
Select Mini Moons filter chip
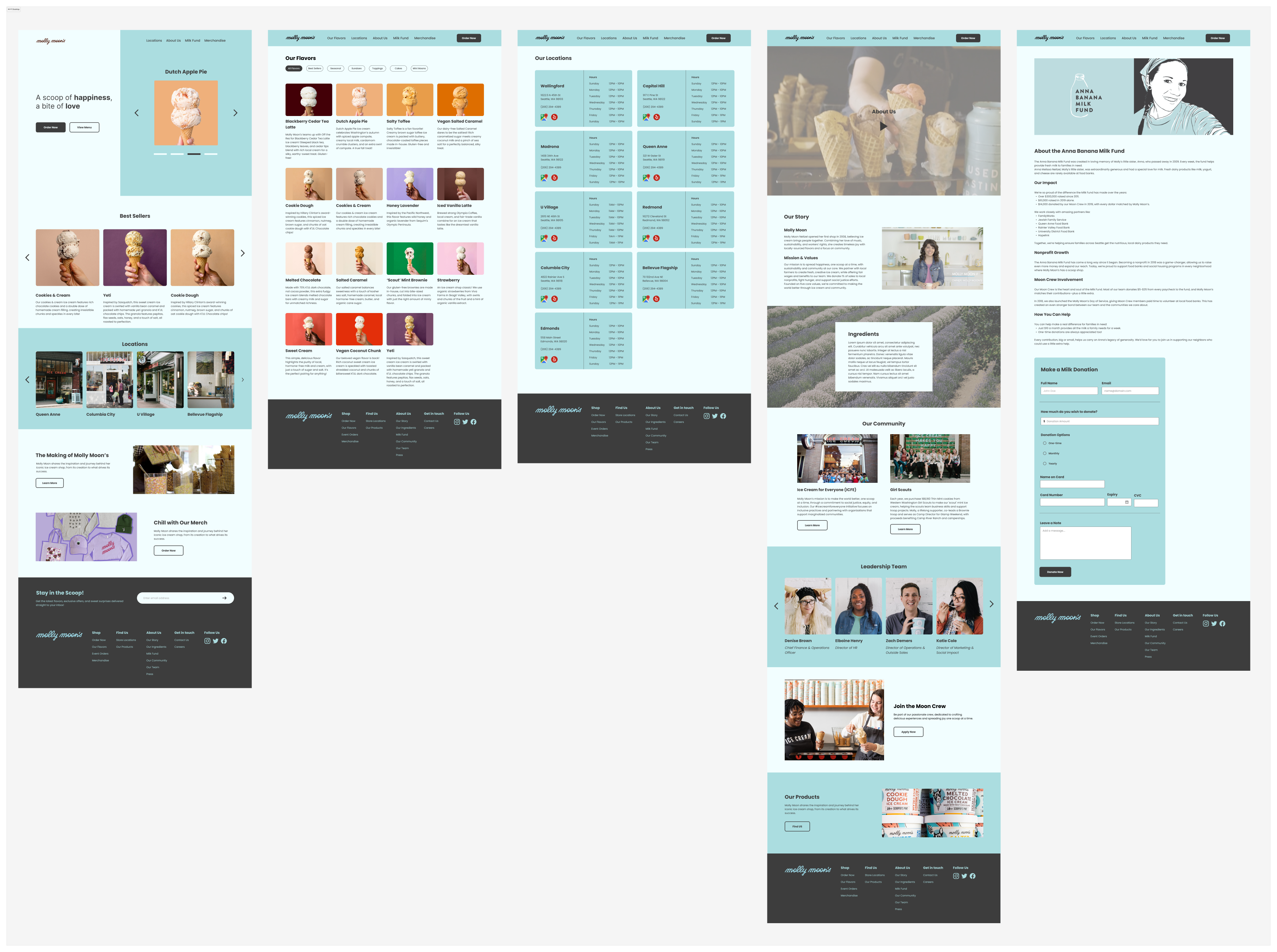pyautogui.click(x=419, y=69)
